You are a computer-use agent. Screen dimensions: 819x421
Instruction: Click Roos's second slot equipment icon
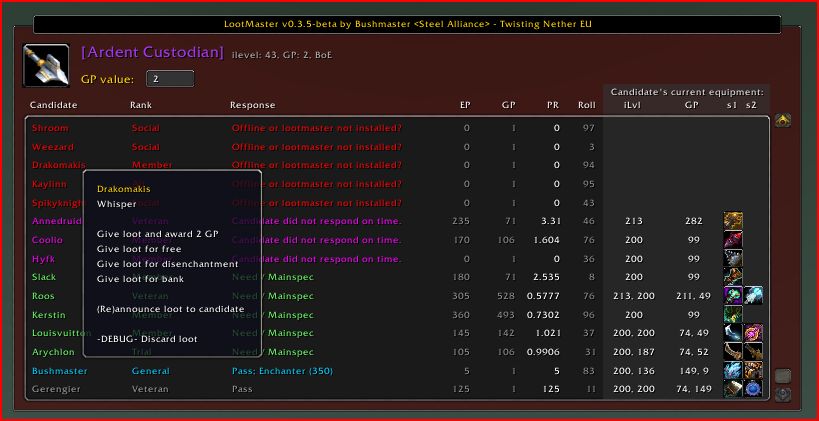pos(753,296)
